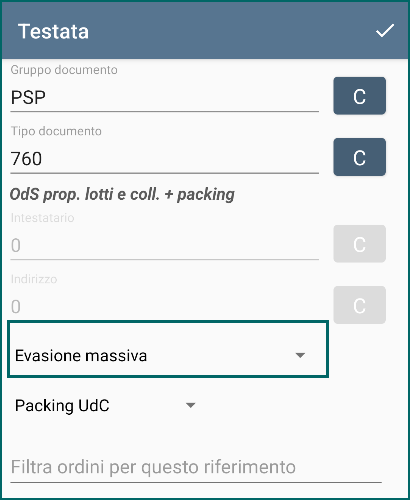The height and width of the screenshot is (500, 410).
Task: Click the greyed C button beside Intestatario
Action: [360, 244]
